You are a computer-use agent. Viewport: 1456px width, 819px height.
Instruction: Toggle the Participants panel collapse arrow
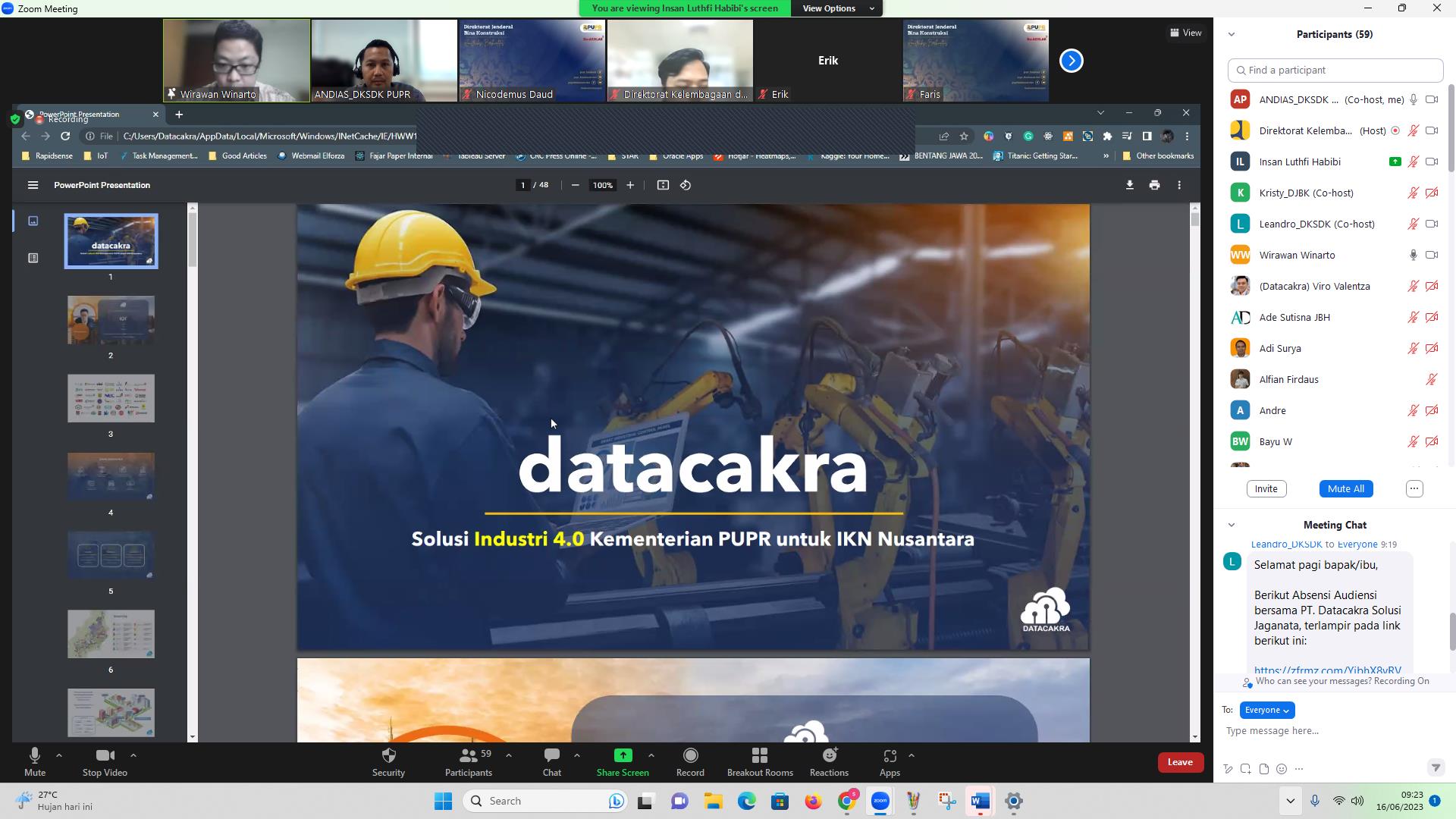(x=1232, y=33)
